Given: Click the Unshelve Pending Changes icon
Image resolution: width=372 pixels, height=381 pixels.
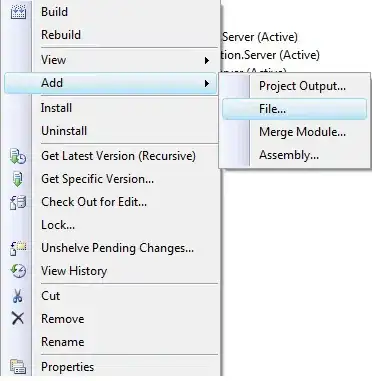Looking at the screenshot, I should (18, 248).
